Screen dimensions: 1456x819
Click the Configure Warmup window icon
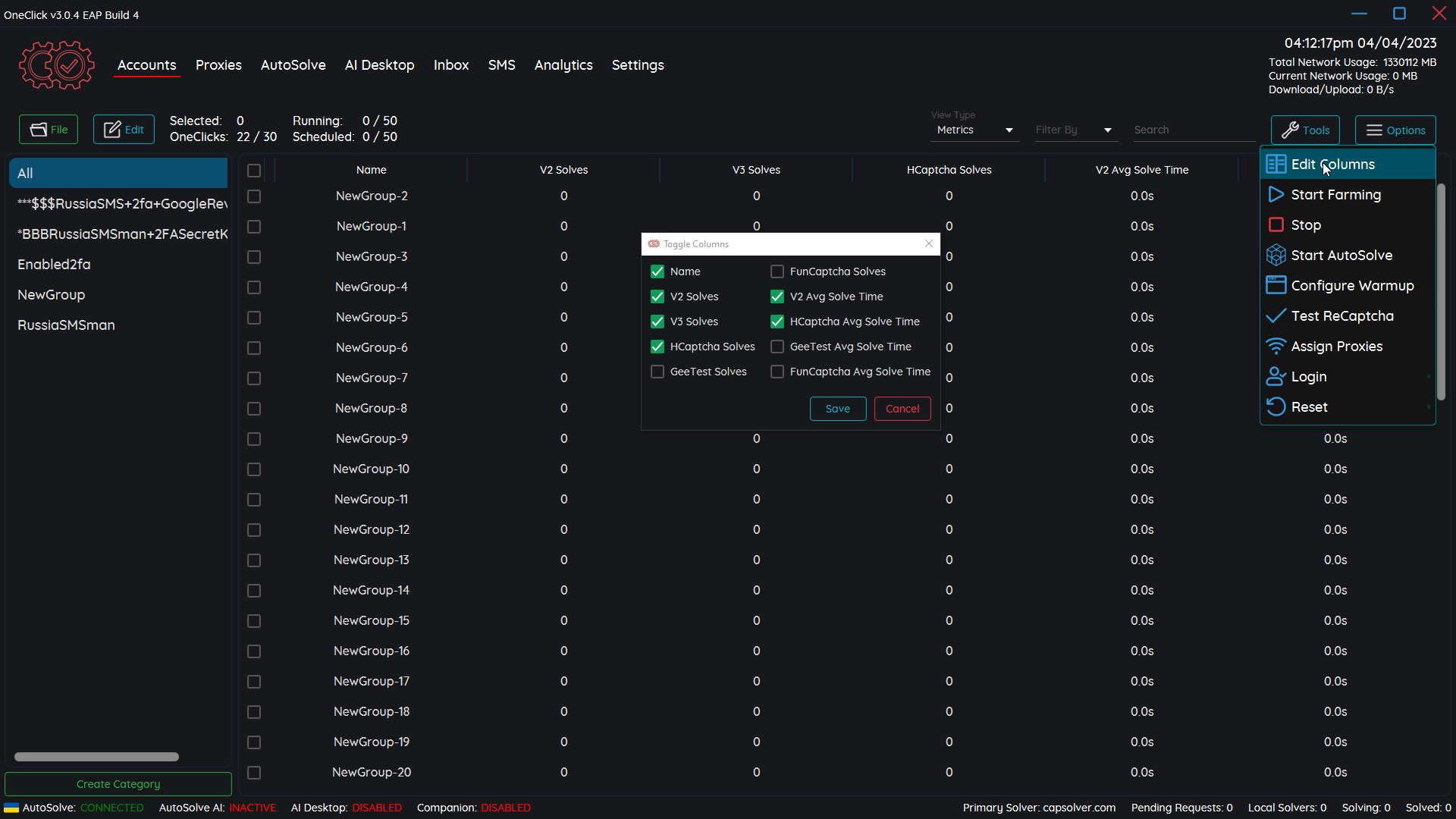1276,285
